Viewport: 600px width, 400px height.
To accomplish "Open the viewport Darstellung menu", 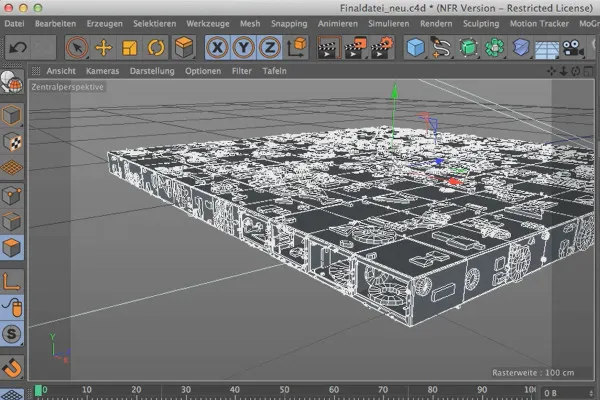I will pos(152,71).
